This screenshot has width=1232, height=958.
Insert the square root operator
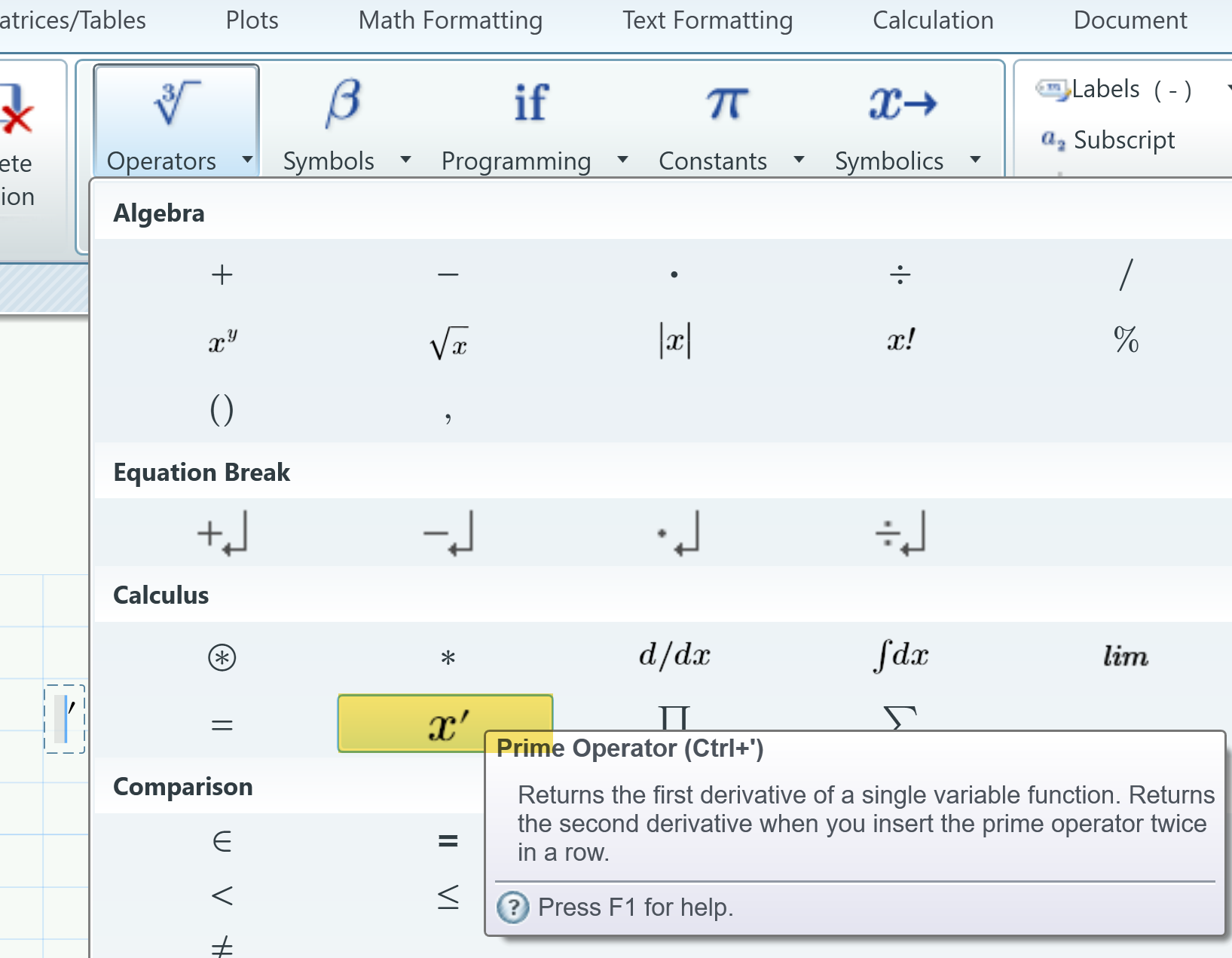[448, 341]
